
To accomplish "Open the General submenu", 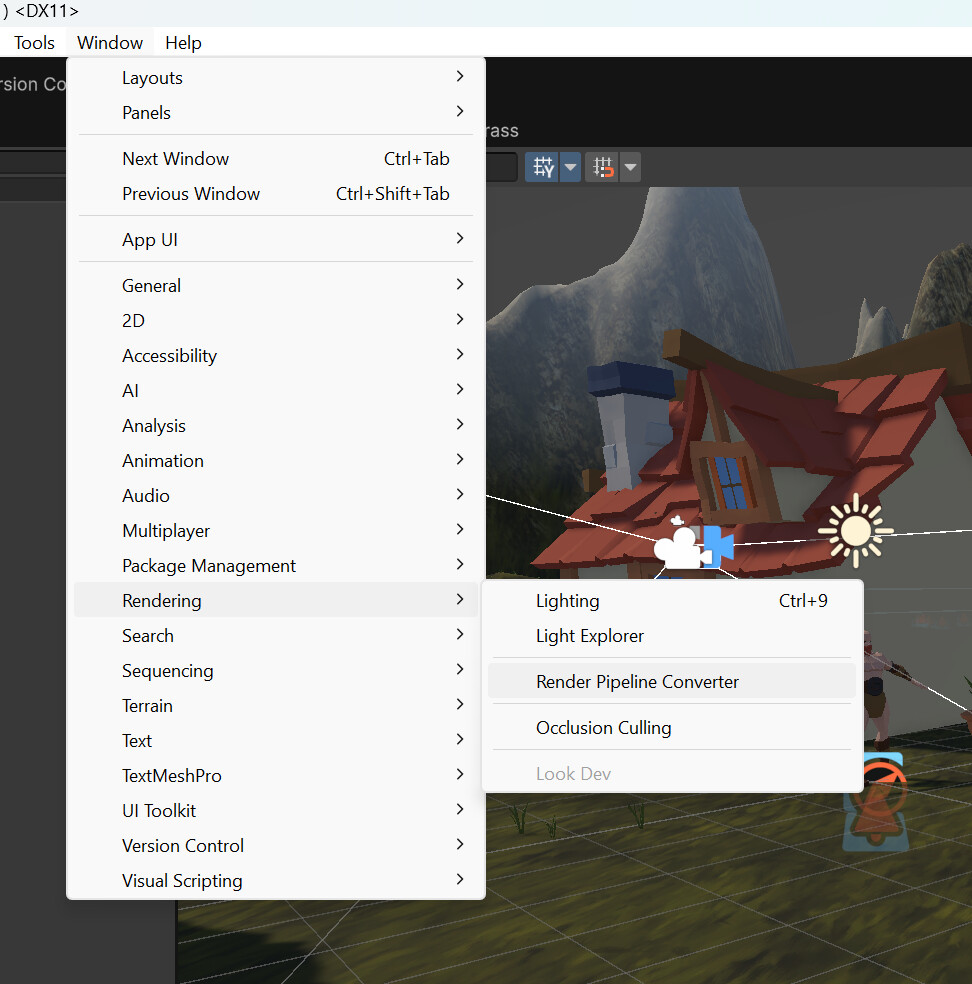I will click(276, 286).
